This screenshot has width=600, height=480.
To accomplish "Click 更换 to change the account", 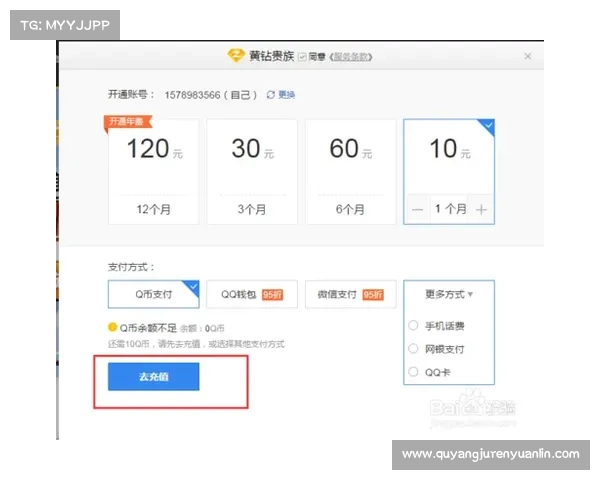I will tap(287, 95).
